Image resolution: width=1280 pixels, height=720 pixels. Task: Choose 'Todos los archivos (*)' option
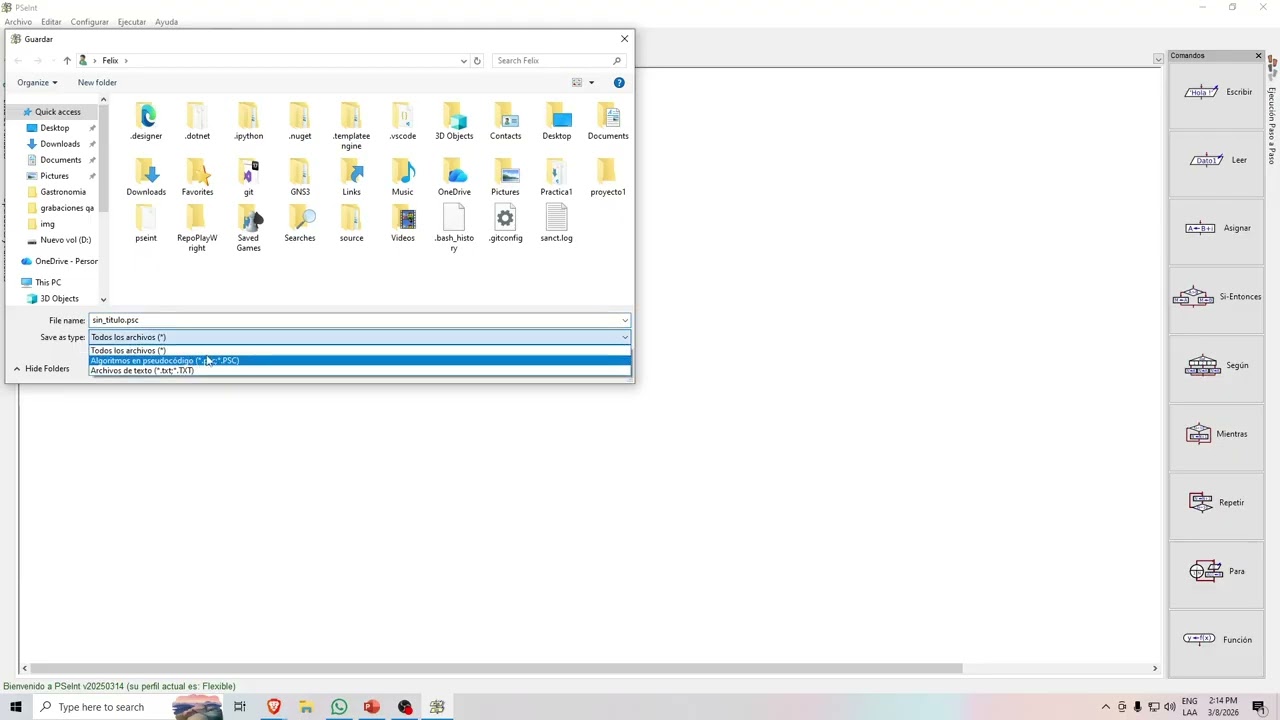pos(360,351)
